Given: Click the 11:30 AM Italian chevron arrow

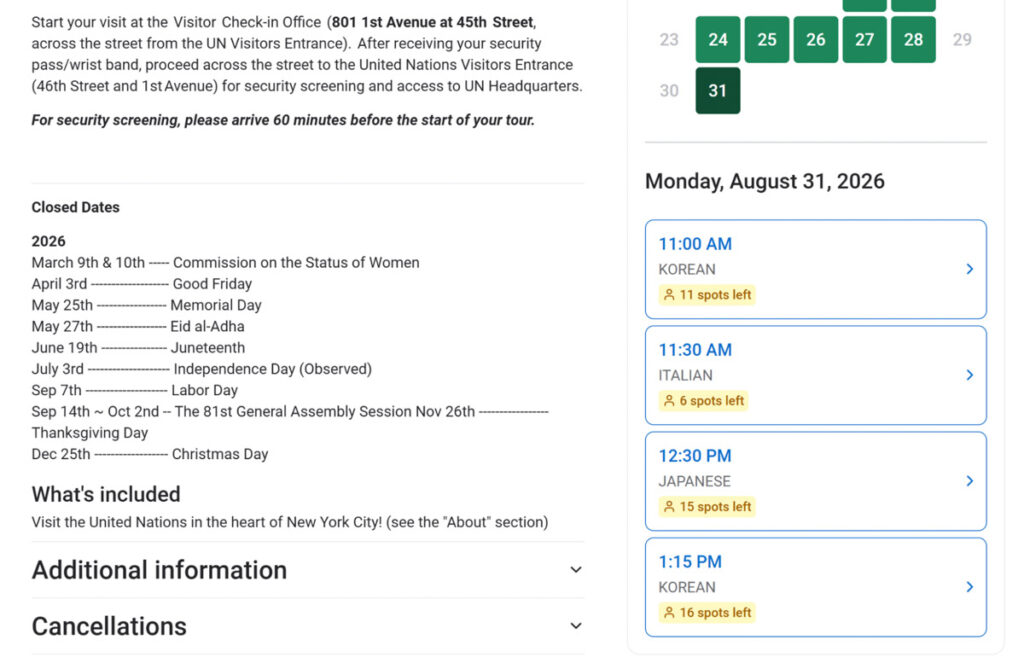Looking at the screenshot, I should tap(969, 375).
